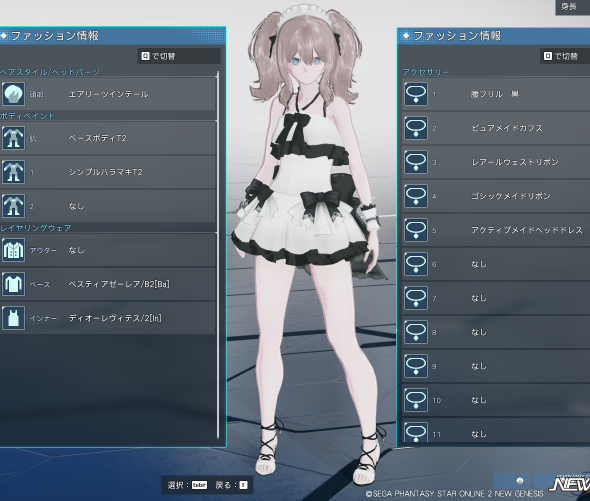Screen dimensions: 590x501
Task: Click the Q key icon in right panel
Action: coord(548,56)
